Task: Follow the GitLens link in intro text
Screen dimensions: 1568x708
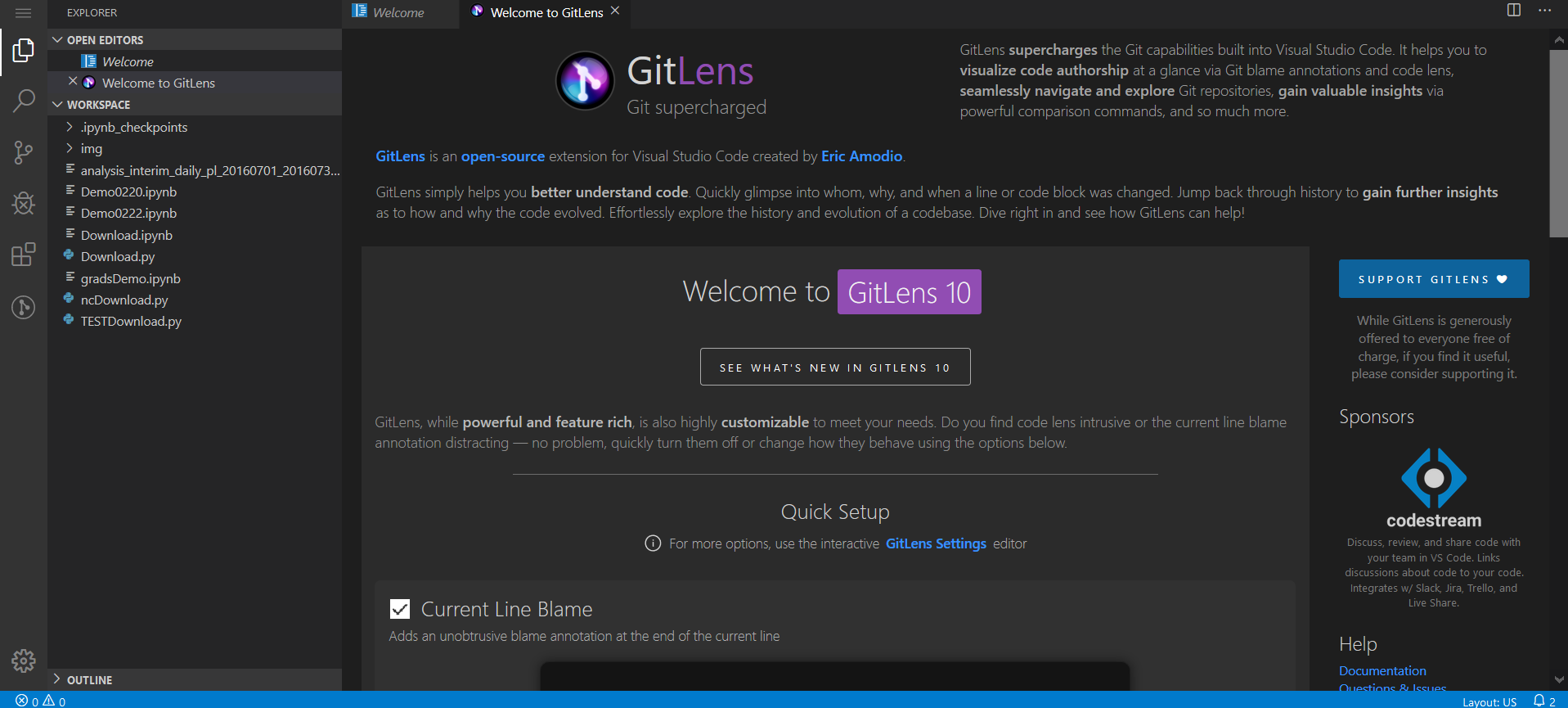Action: (400, 156)
